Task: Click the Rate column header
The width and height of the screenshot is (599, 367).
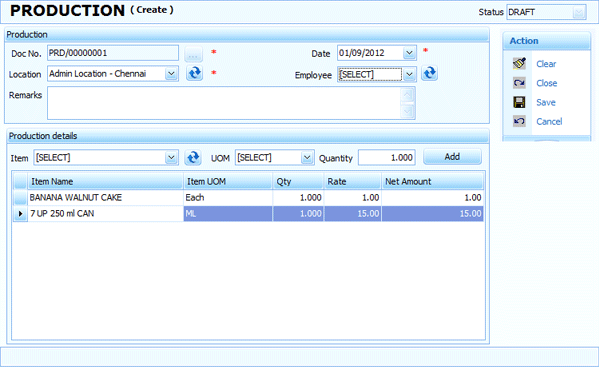Action: point(353,181)
